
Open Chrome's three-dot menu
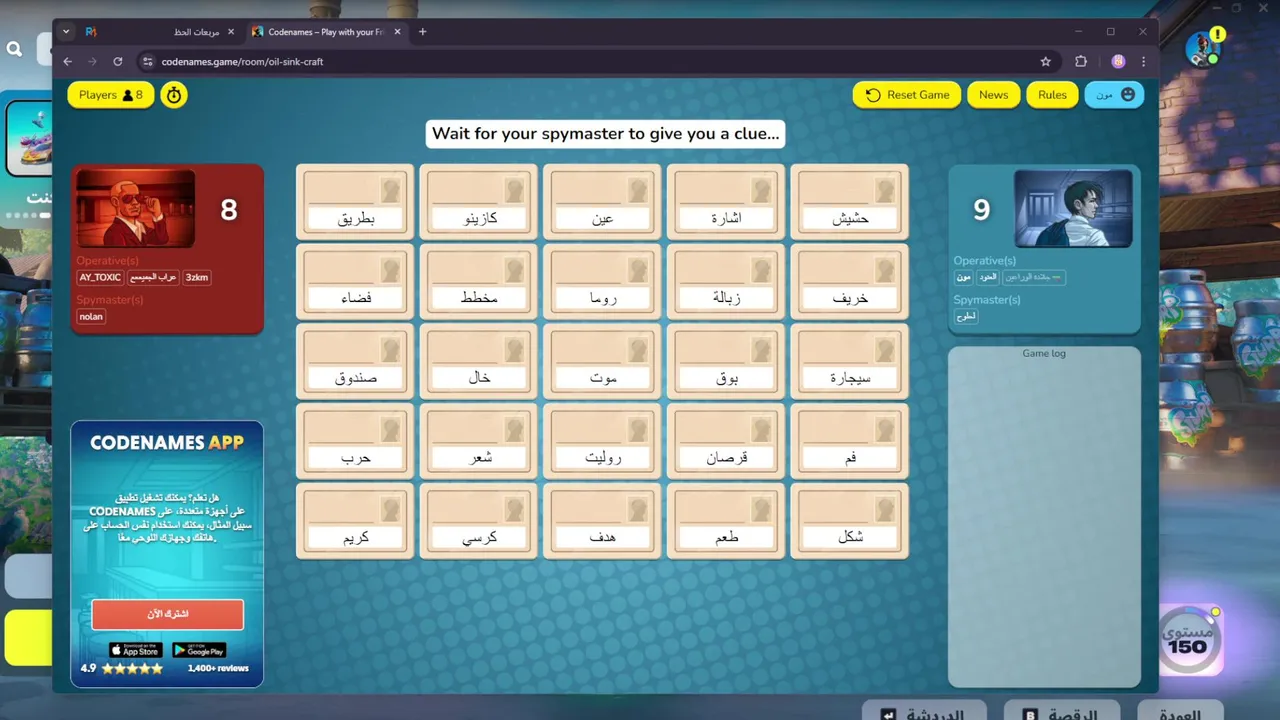coord(1144,61)
